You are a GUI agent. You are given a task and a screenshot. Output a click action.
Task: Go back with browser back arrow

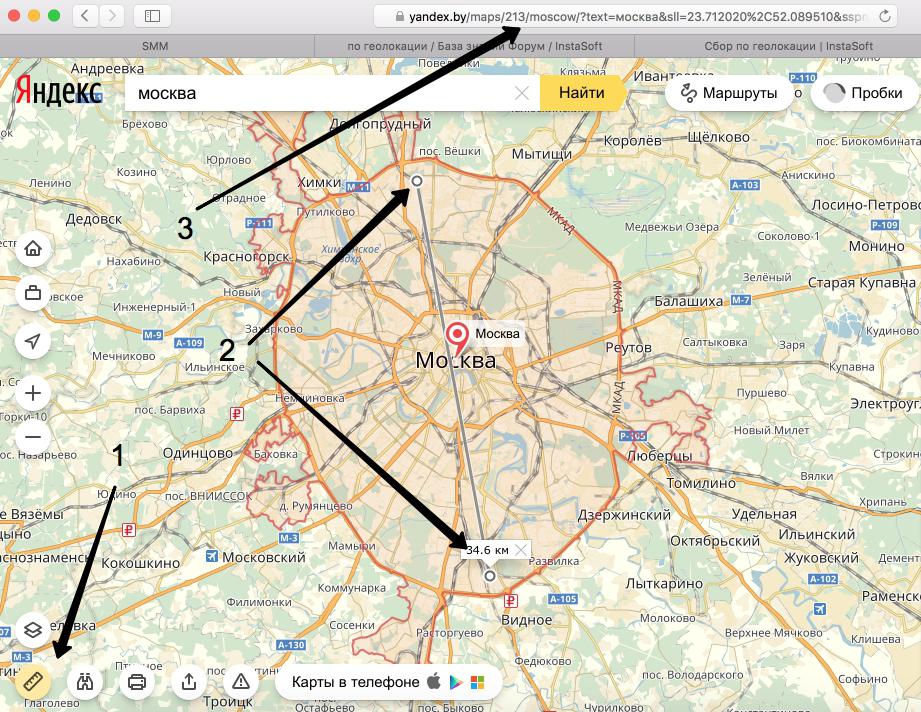(85, 16)
